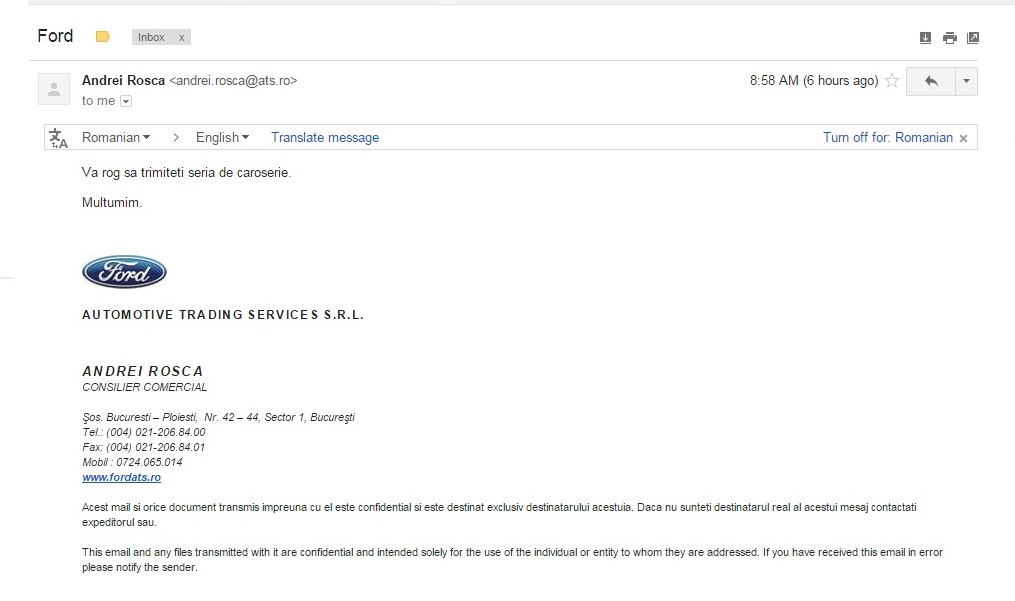The image size is (1015, 601).
Task: Click the Translate message link
Action: click(x=325, y=137)
